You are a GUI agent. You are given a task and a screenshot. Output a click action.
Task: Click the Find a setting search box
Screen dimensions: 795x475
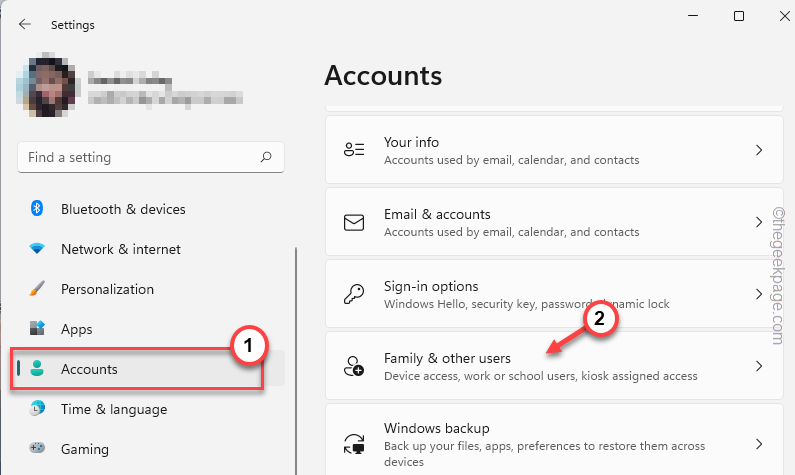[140, 157]
